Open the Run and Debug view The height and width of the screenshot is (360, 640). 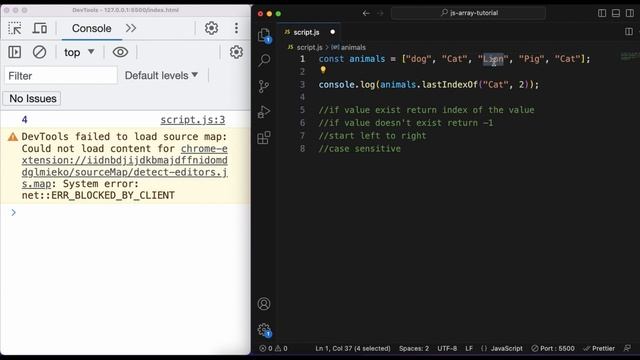pos(264,112)
